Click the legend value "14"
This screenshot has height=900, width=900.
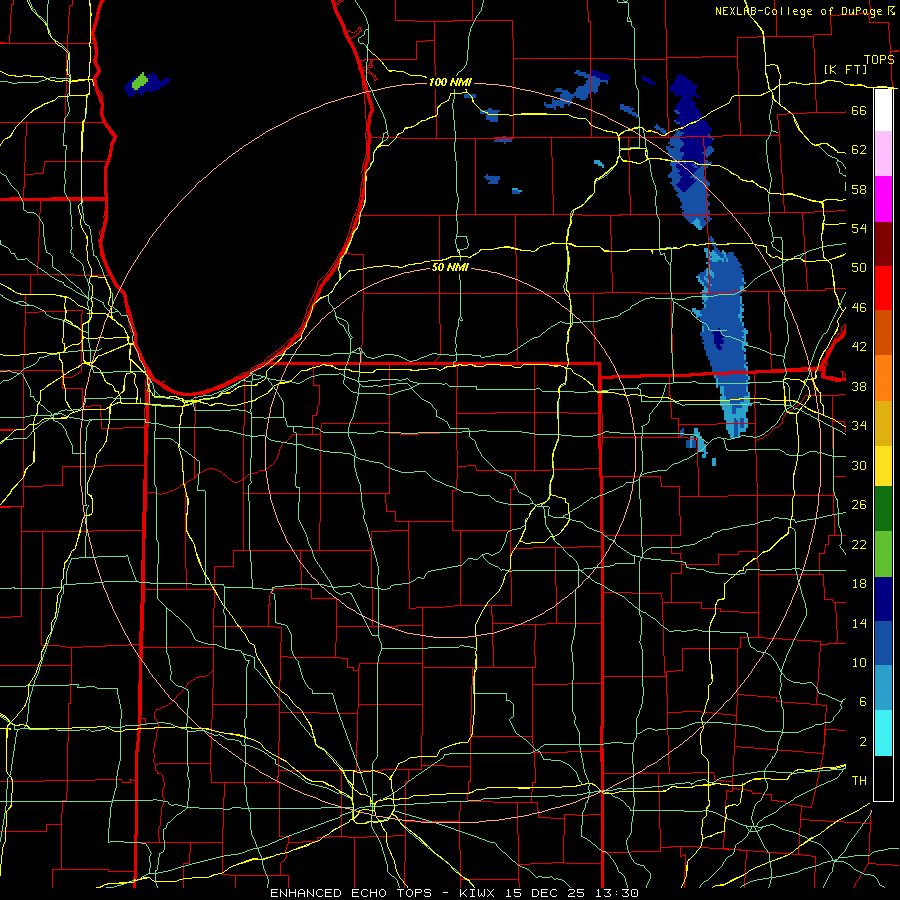859,623
